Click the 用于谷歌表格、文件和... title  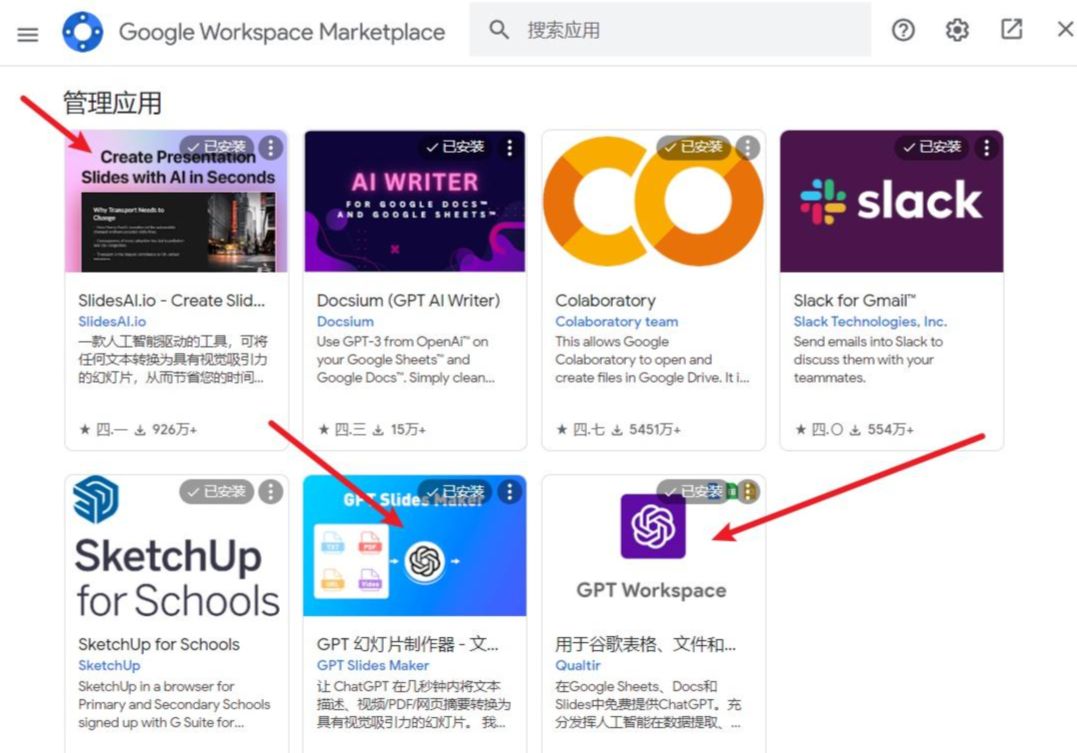tap(646, 644)
